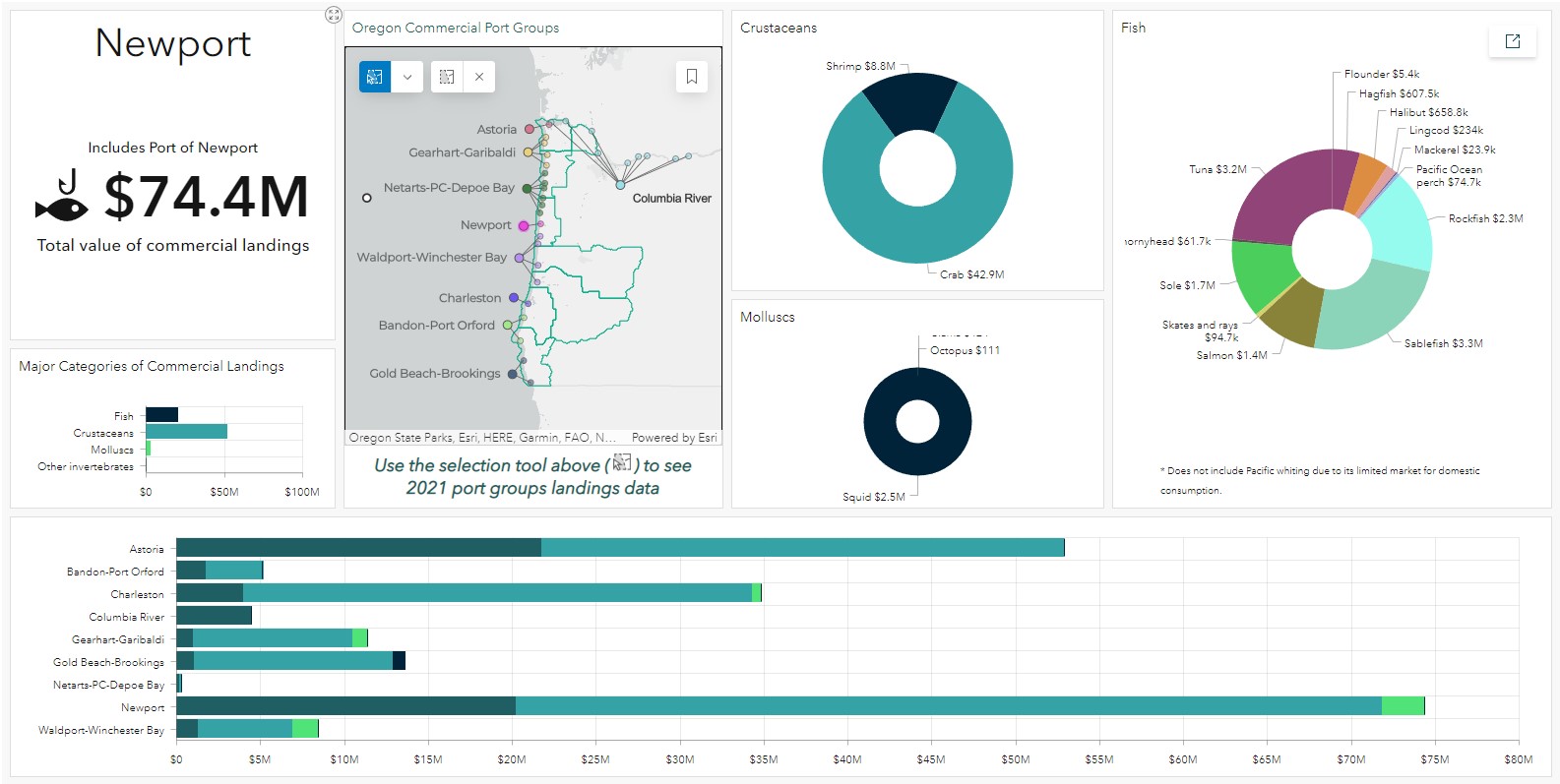Activate the rectangle selection tool on map

click(375, 77)
